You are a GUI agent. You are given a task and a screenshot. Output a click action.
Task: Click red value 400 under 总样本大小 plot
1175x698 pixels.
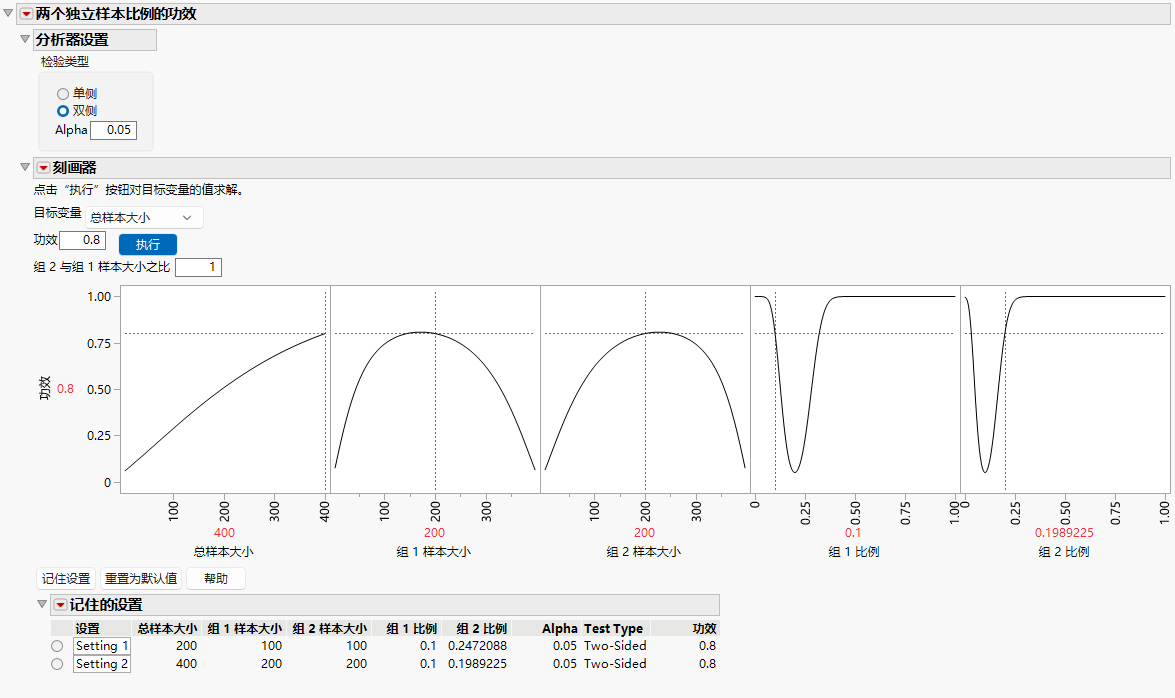pos(224,533)
